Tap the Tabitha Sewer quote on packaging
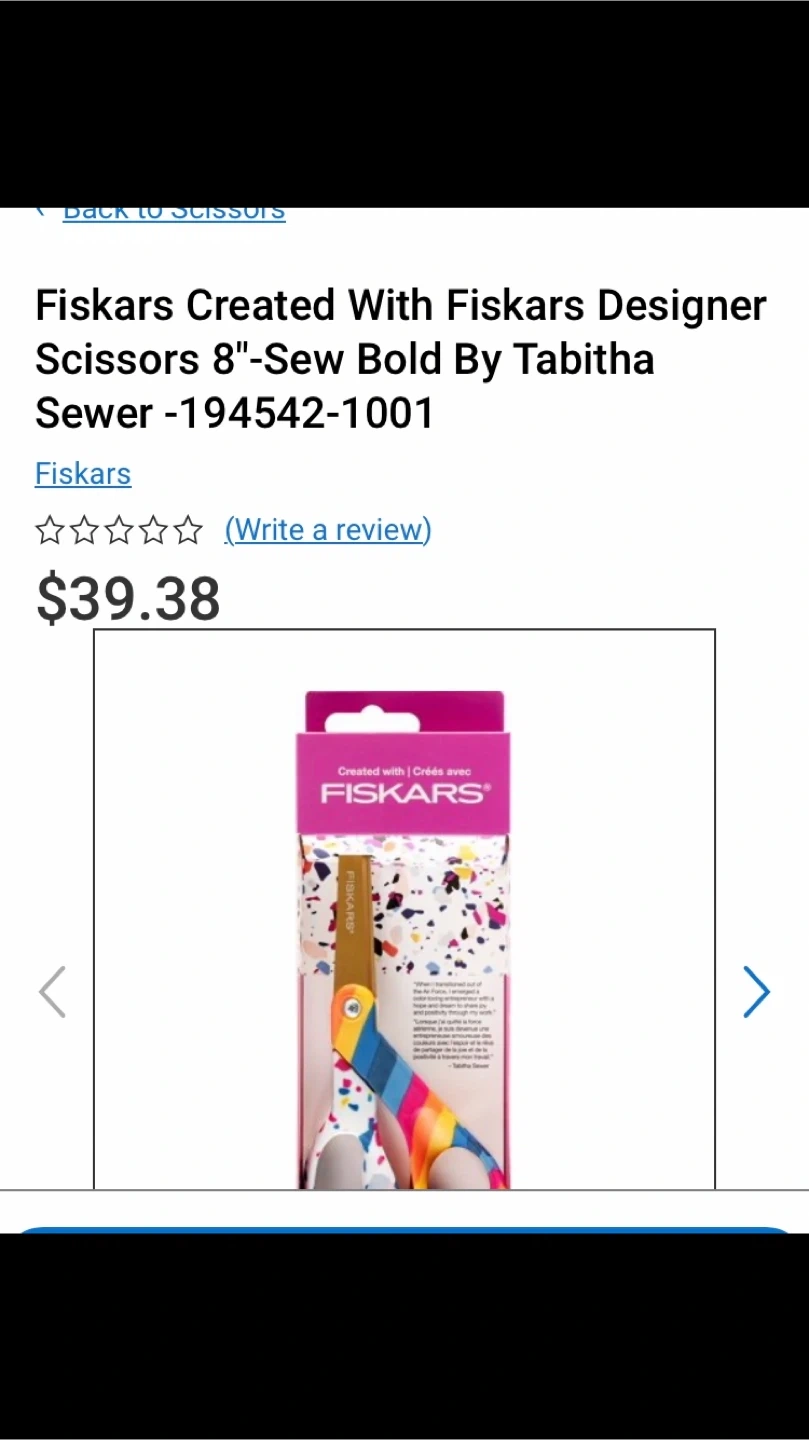Screen dimensions: 809x1440 [454, 1025]
